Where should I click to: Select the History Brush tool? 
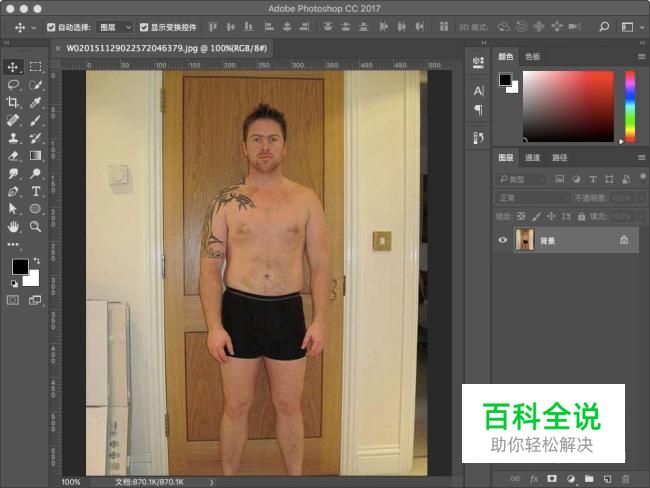(x=35, y=138)
